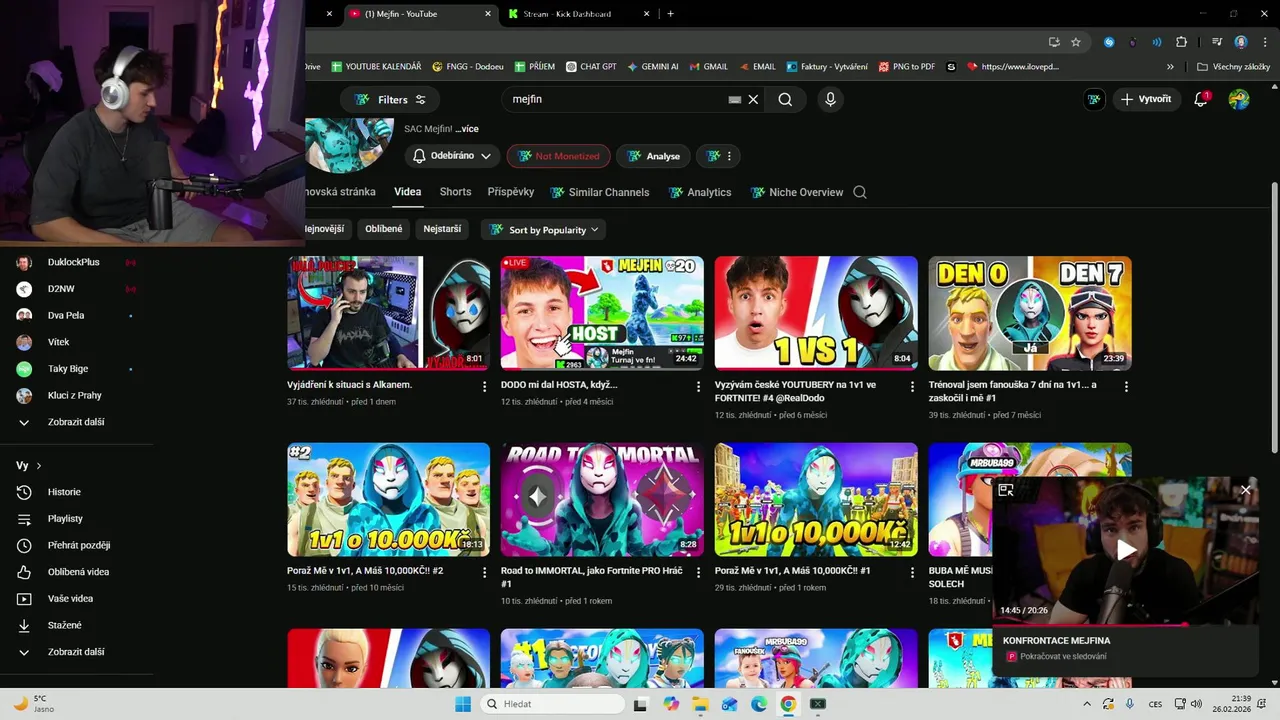Image resolution: width=1280 pixels, height=720 pixels.
Task: Open the parrot account avatar menu
Action: click(x=1239, y=99)
